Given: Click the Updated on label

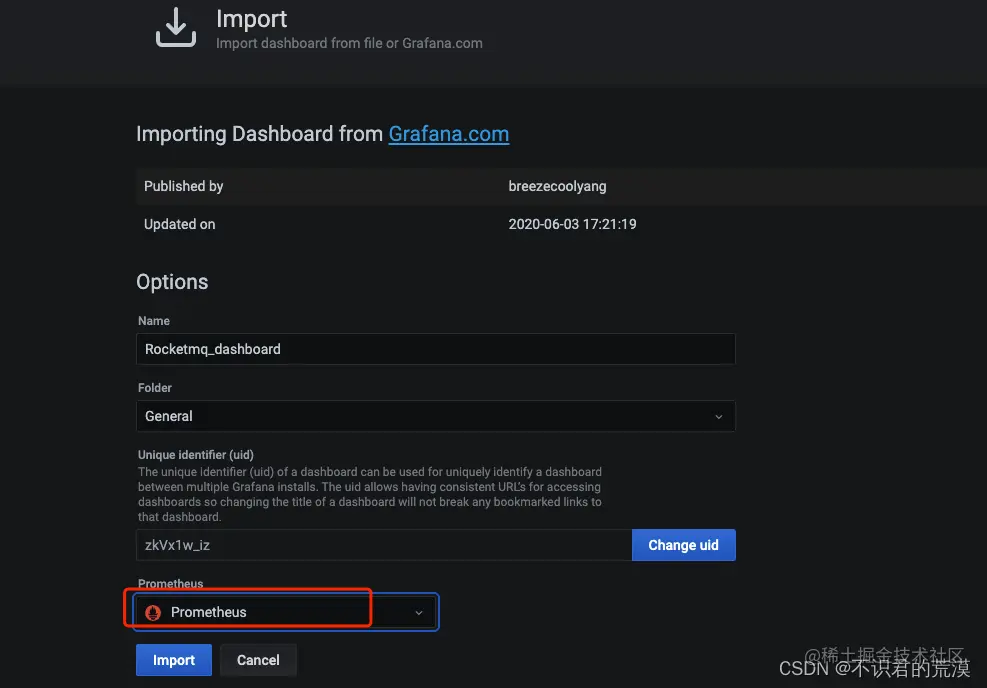Looking at the screenshot, I should pyautogui.click(x=179, y=224).
